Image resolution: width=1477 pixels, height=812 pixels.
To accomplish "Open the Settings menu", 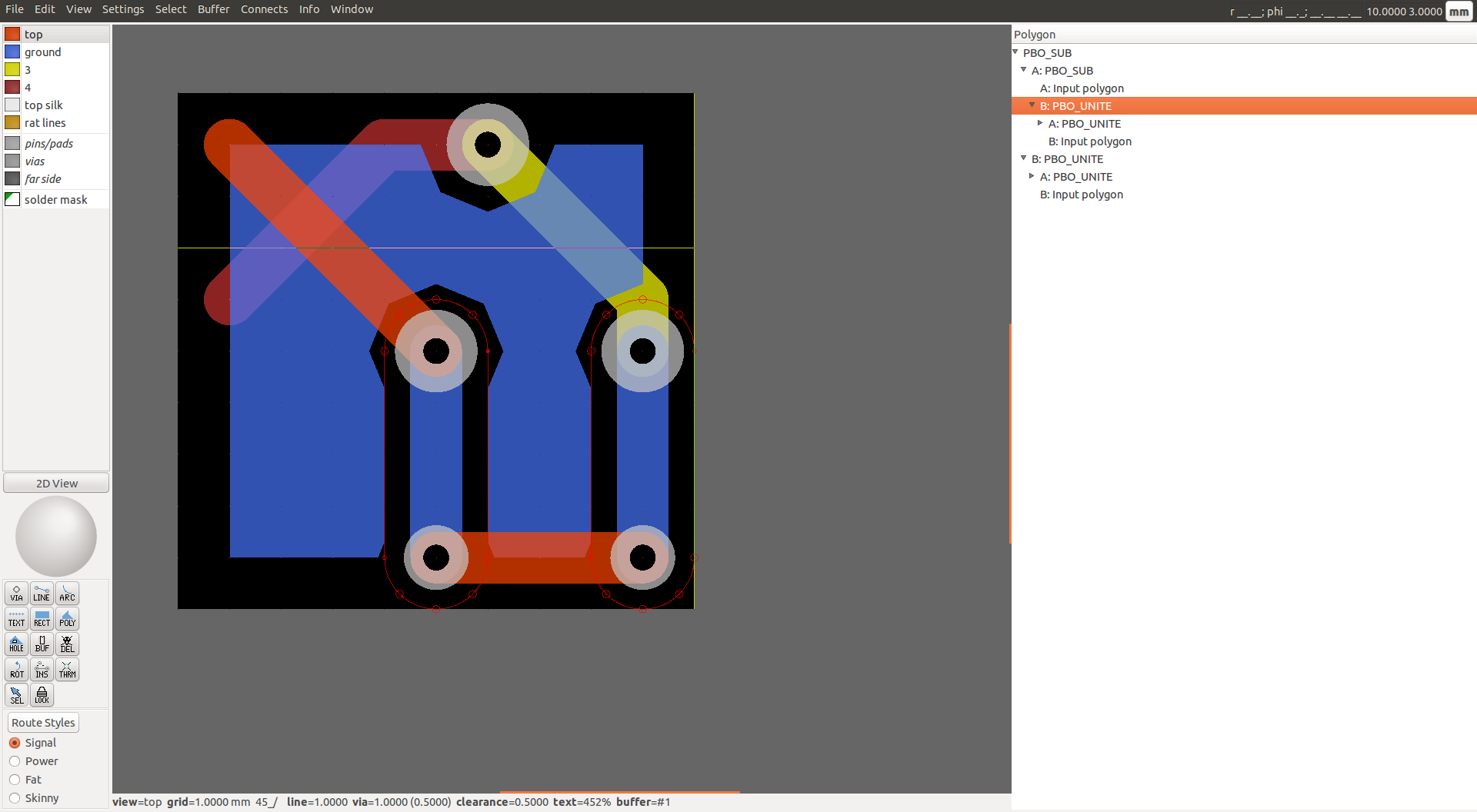I will pyautogui.click(x=123, y=9).
